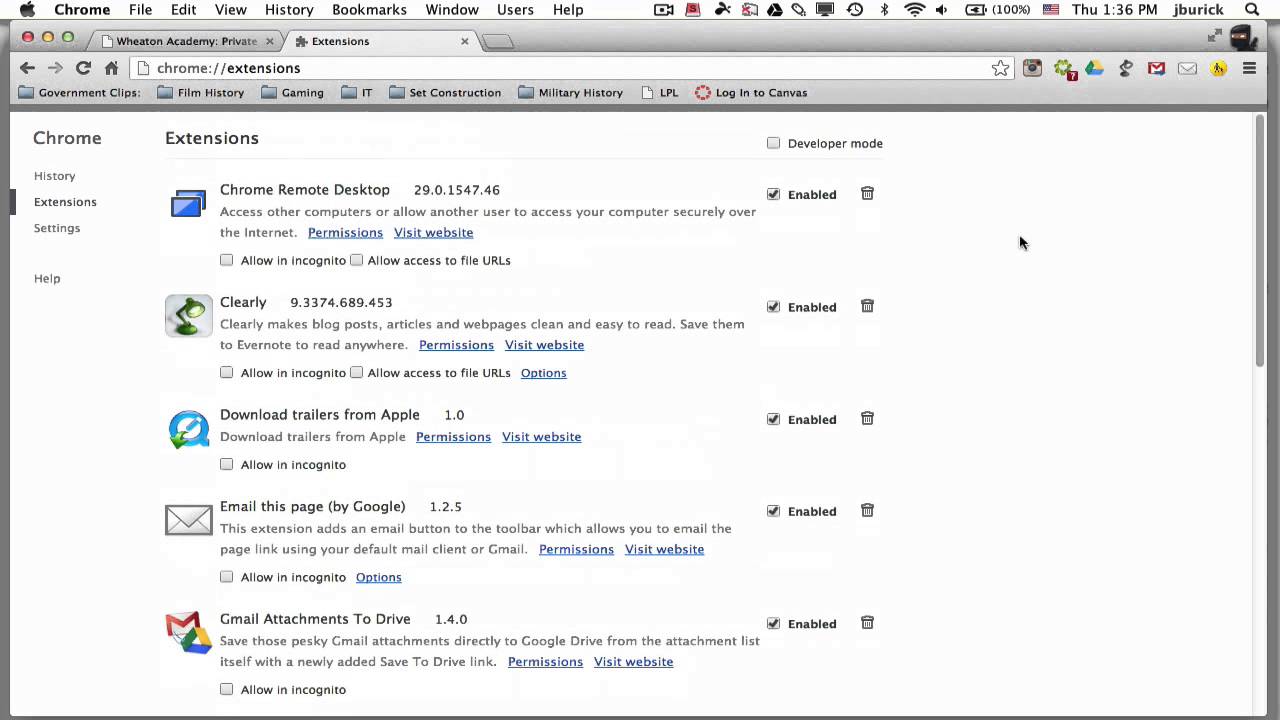Uncheck Enabled for Clearly
The height and width of the screenshot is (720, 1280).
tap(774, 307)
